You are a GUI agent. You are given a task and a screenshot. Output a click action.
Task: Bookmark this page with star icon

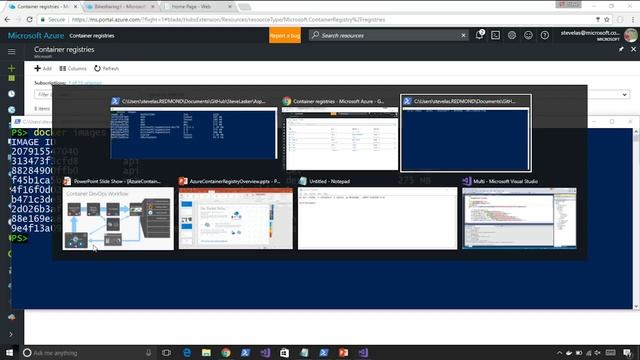(607, 19)
